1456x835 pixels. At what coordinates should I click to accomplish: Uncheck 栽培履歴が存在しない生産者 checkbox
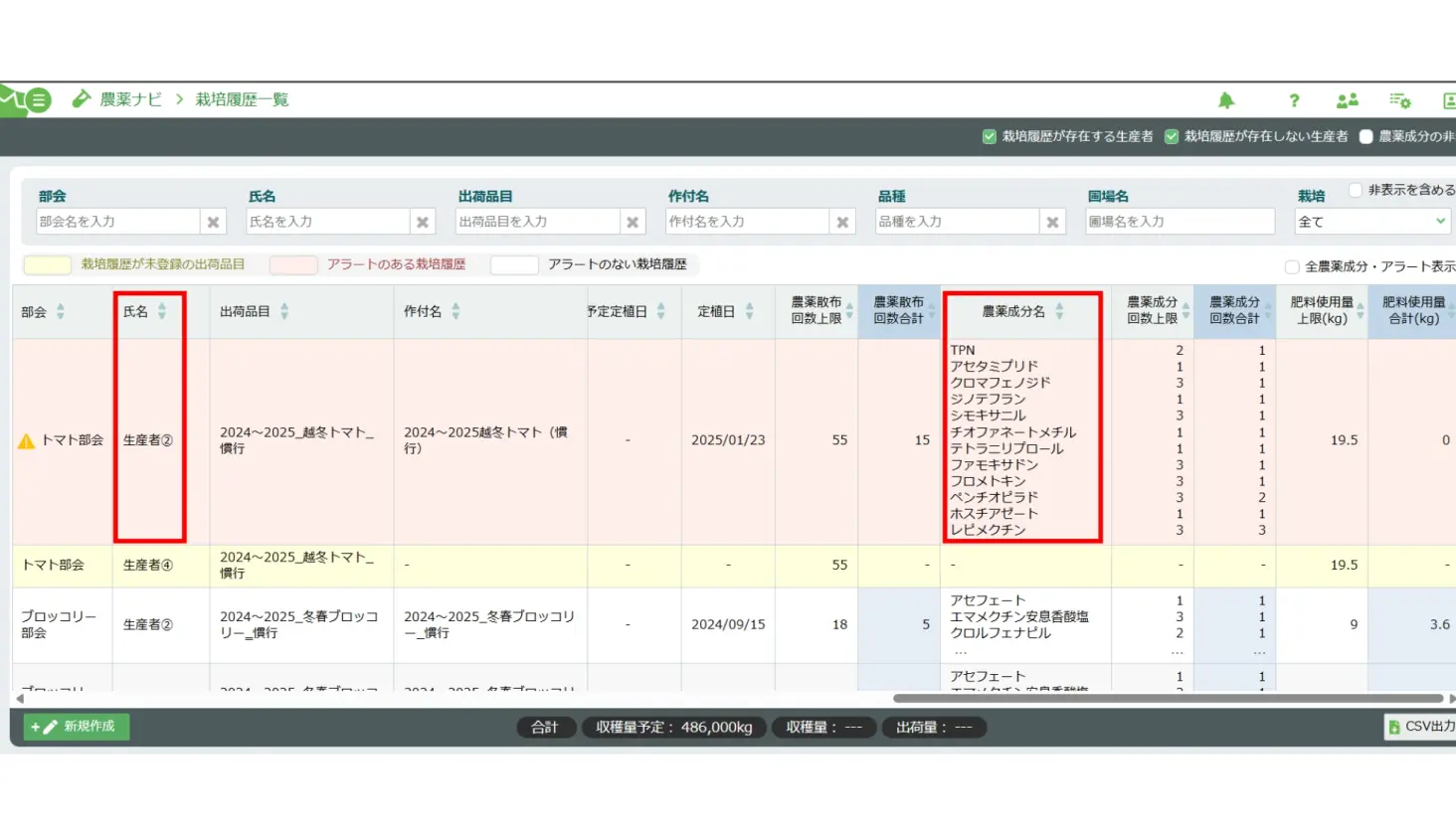pyautogui.click(x=1172, y=137)
